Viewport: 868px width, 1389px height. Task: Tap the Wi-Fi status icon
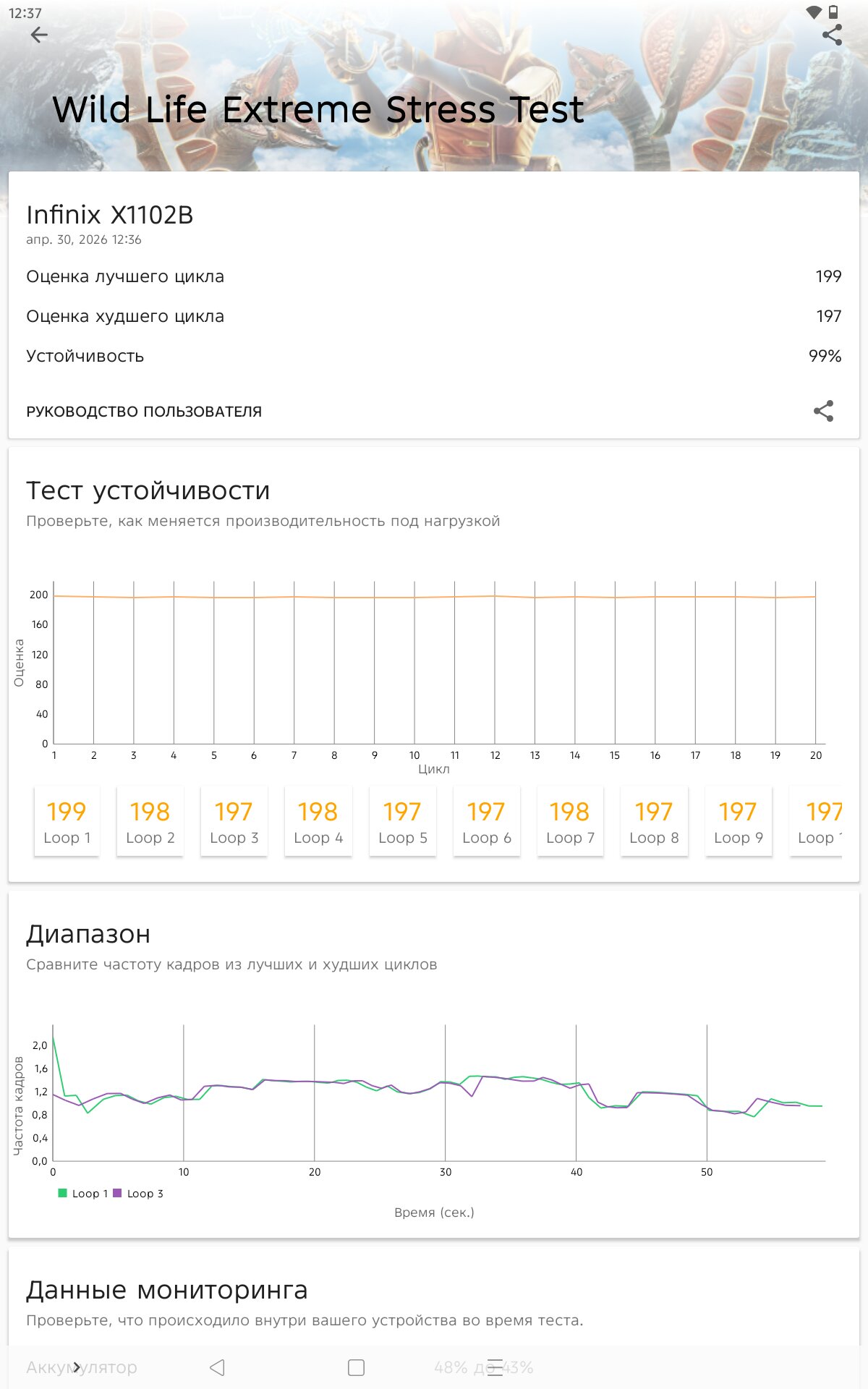(x=814, y=12)
